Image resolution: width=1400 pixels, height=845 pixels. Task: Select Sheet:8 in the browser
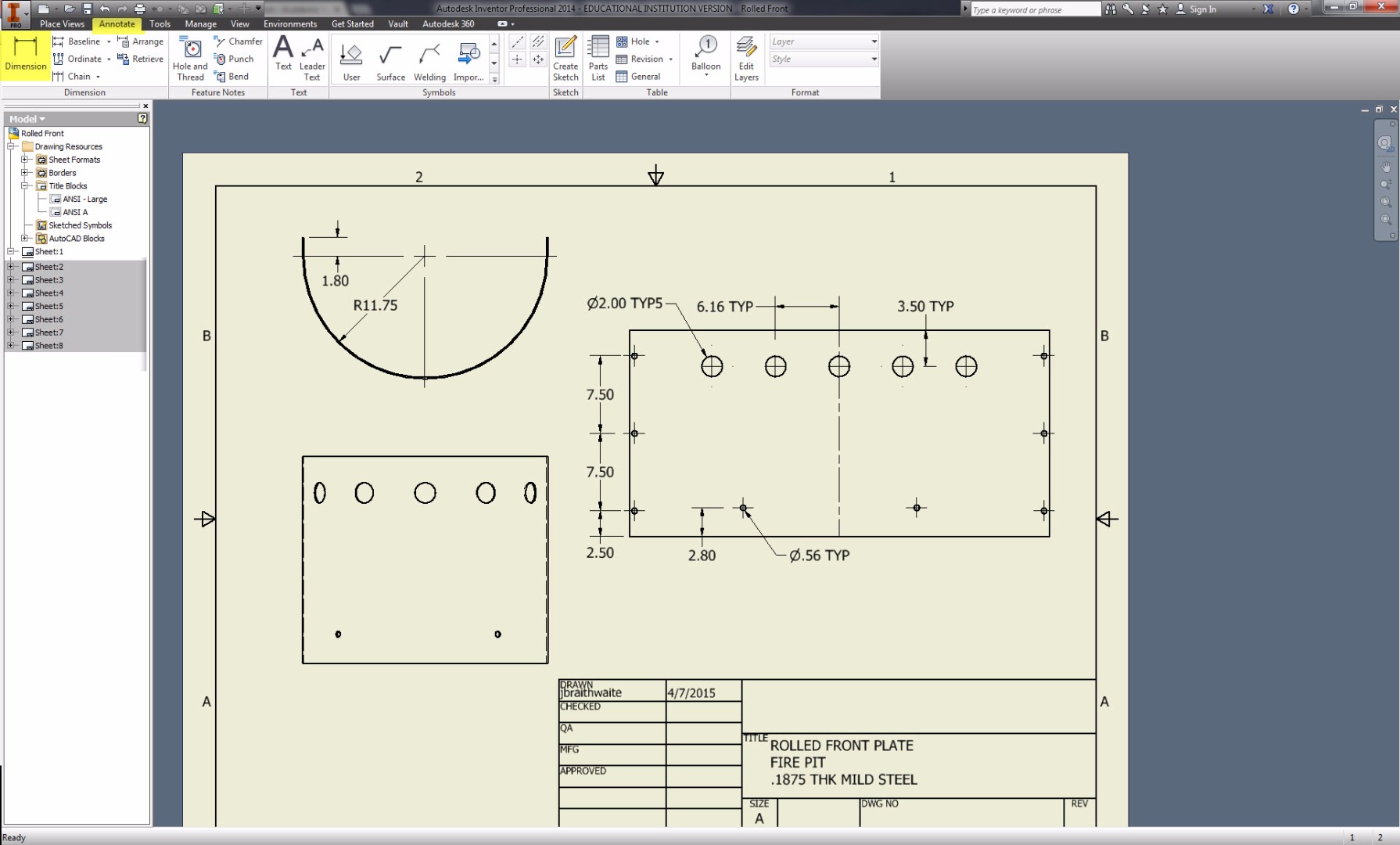(48, 346)
